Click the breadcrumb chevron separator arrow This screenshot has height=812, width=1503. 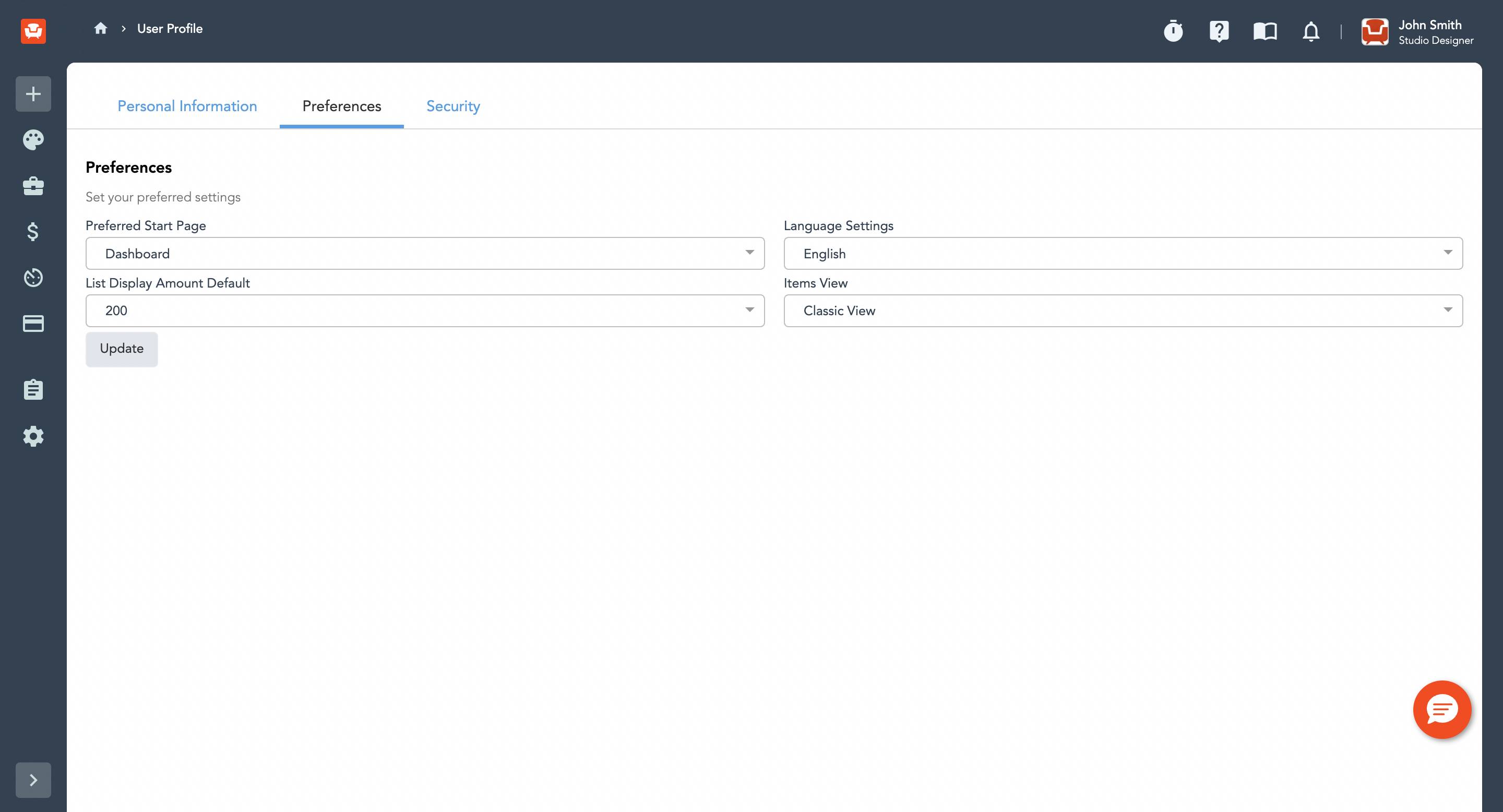124,29
